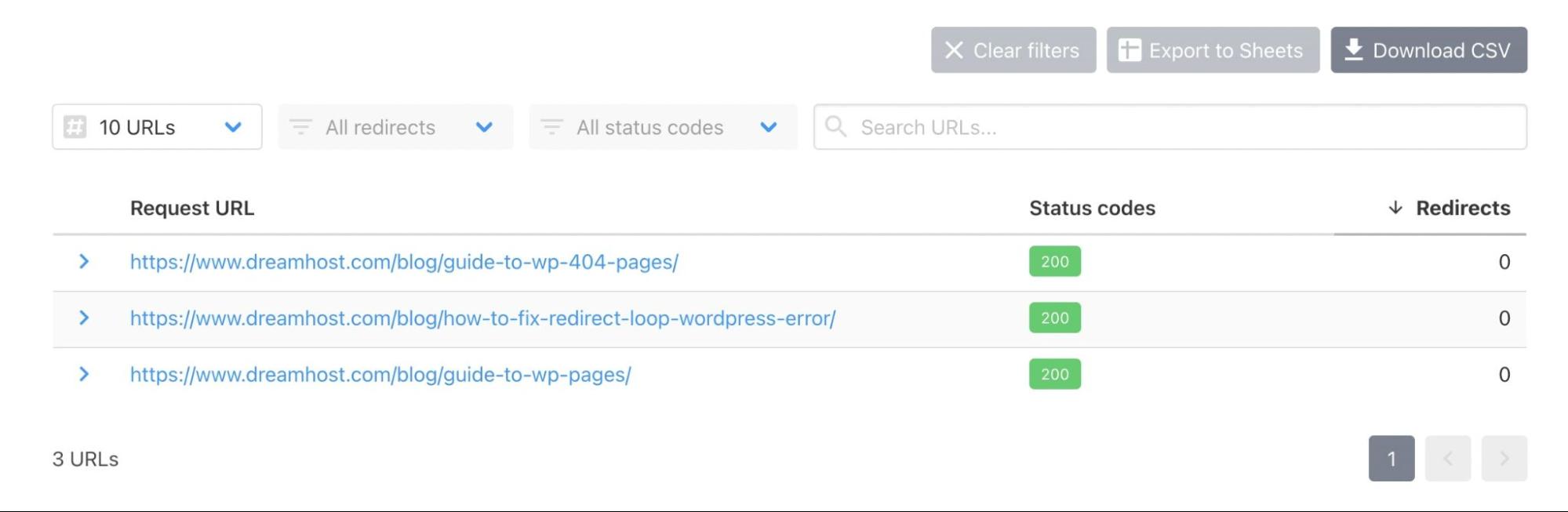Click into the Search URLs field
Viewport: 1568px width, 512px height.
coord(1177,127)
